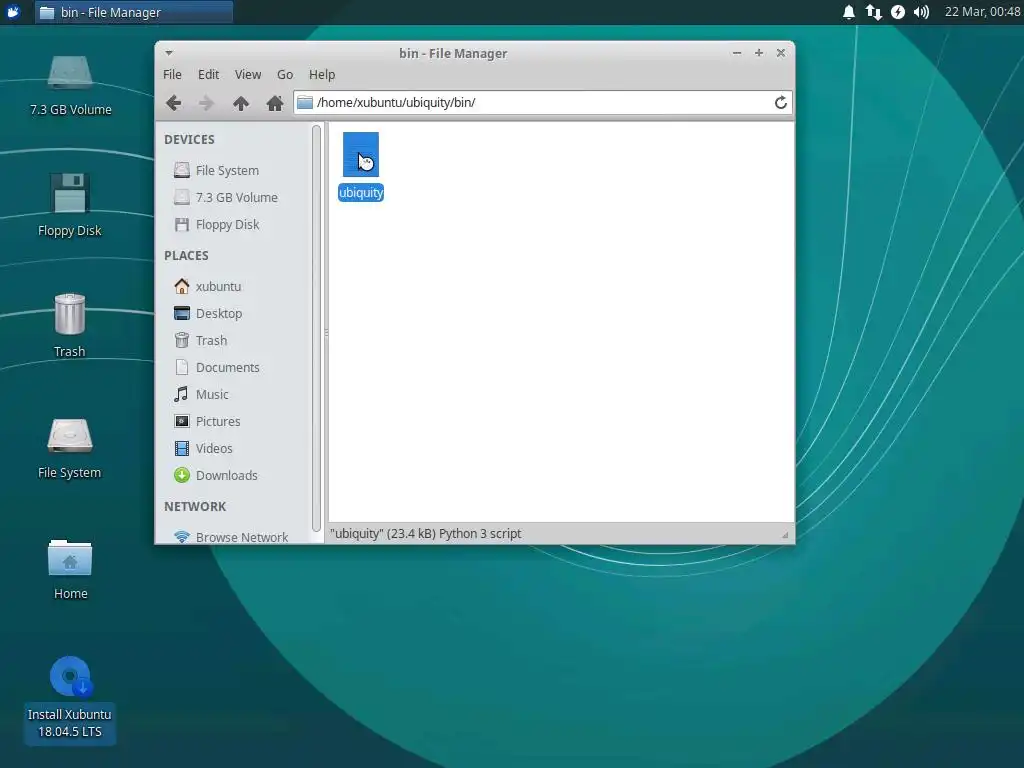1024x768 pixels.
Task: Click the clock showing 22 Mar, 00:48
Action: [x=982, y=12]
